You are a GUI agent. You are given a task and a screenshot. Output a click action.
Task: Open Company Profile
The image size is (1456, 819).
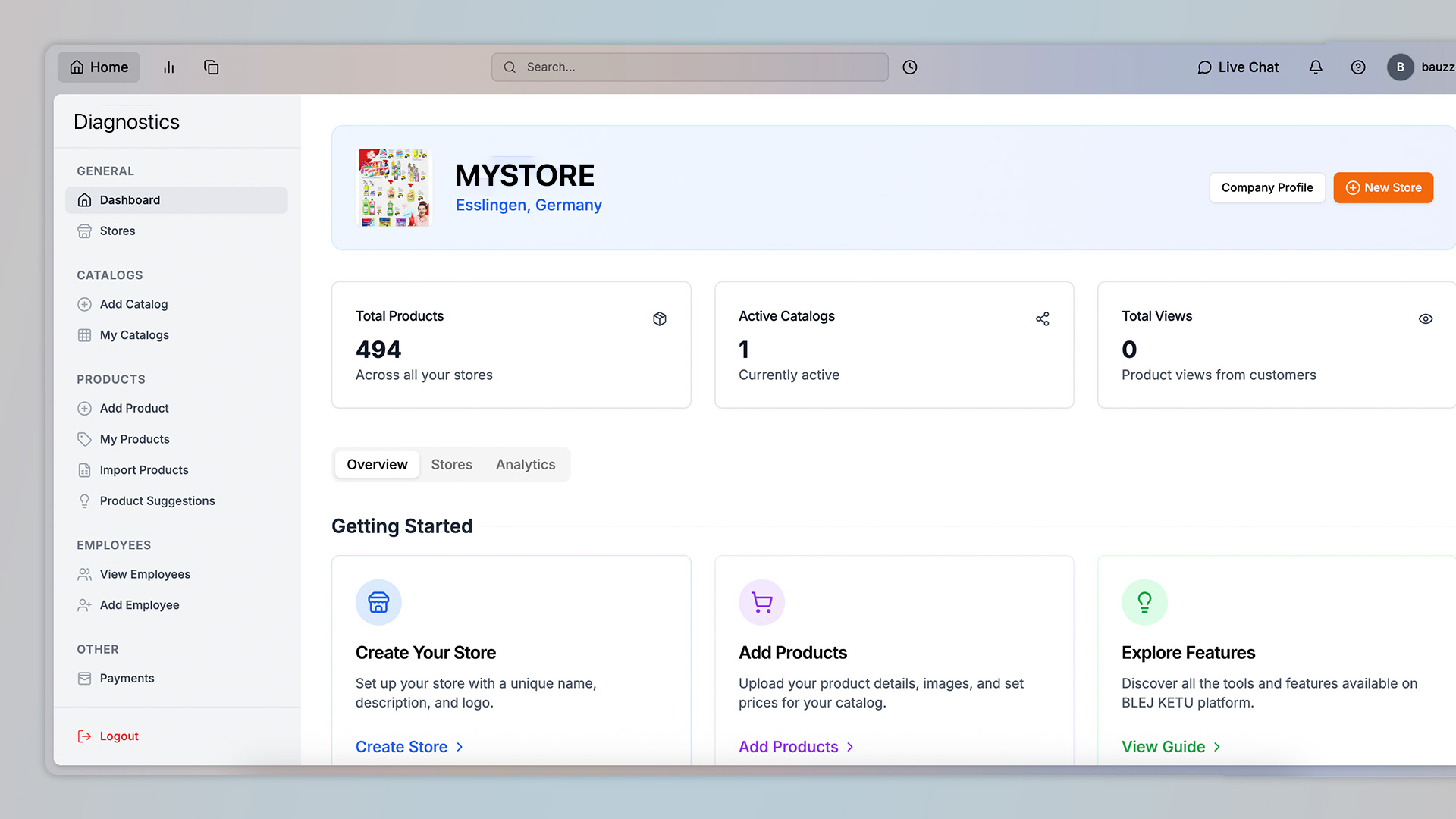click(x=1266, y=187)
